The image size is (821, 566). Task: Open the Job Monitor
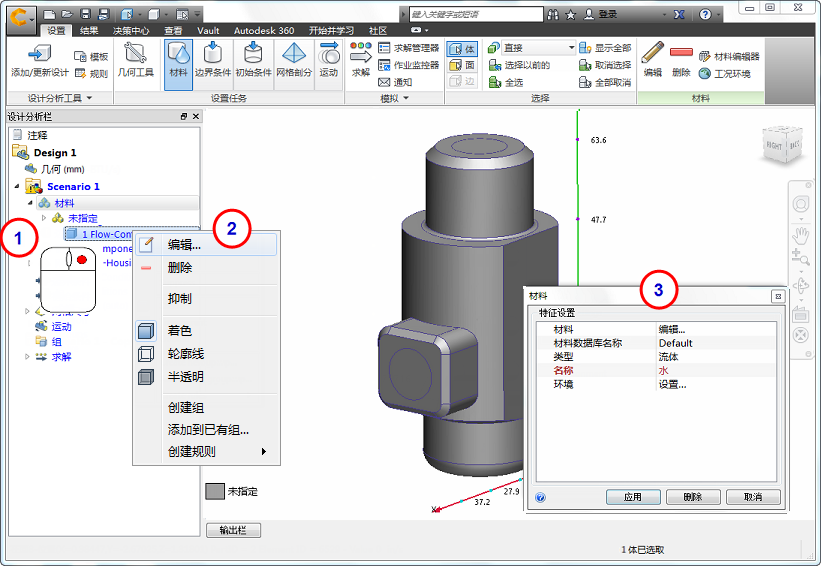pyautogui.click(x=408, y=65)
